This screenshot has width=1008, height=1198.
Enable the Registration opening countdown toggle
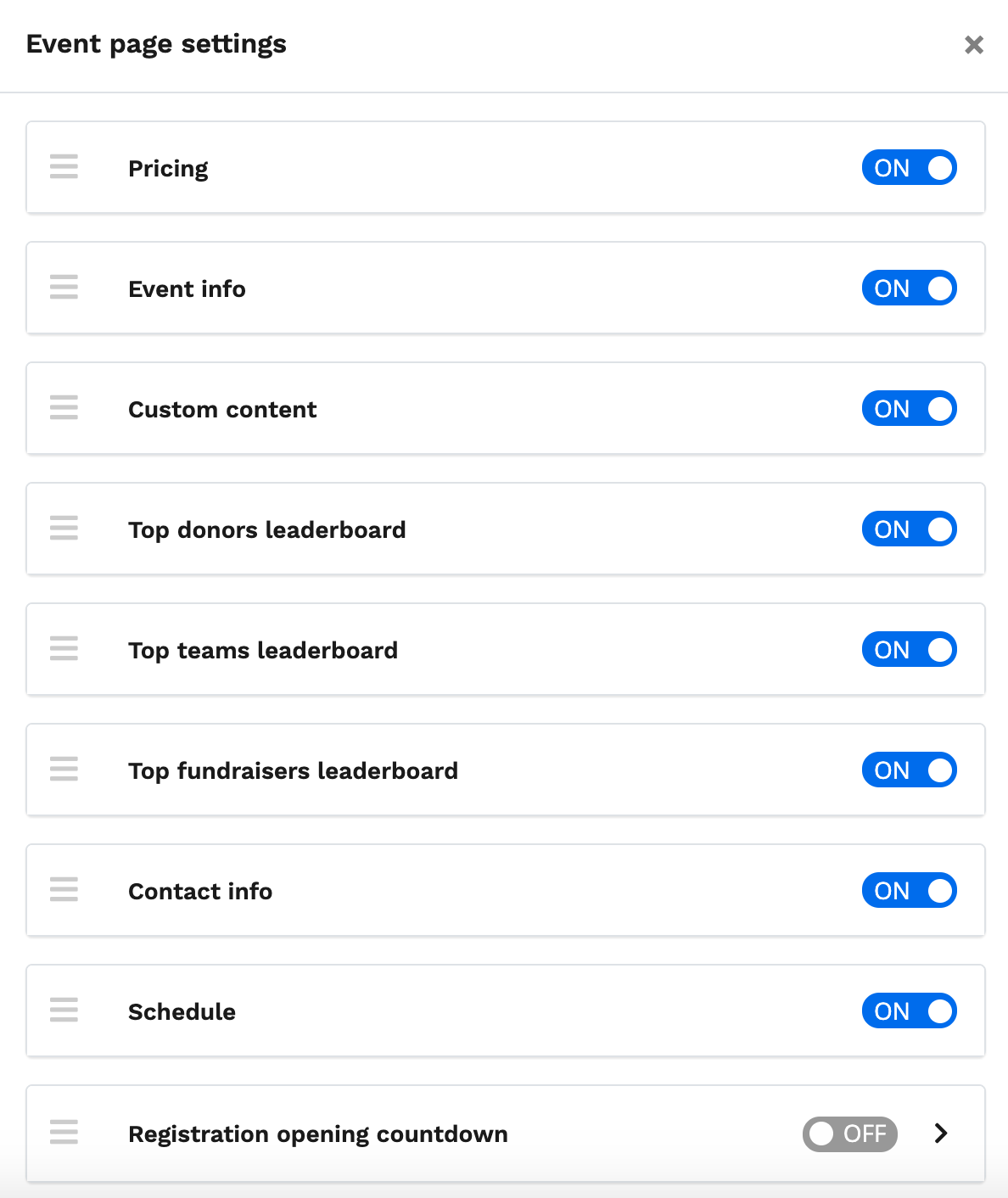(x=849, y=1134)
